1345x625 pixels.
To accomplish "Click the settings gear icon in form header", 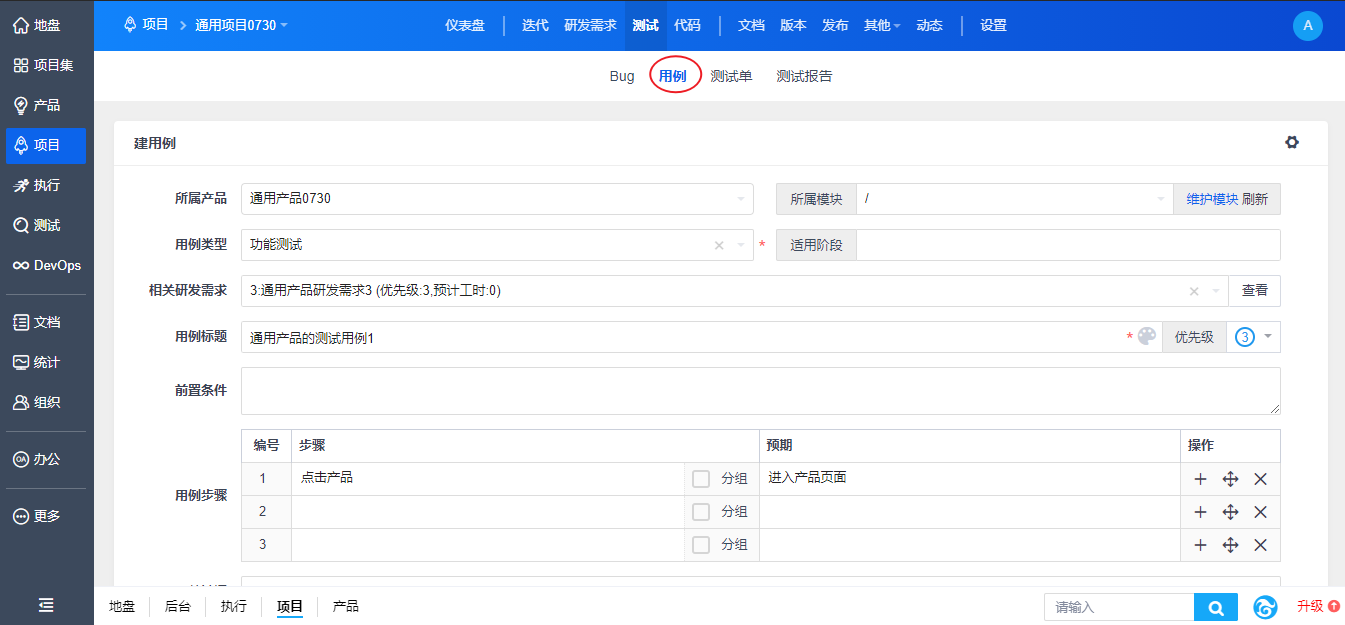I will (x=1291, y=143).
